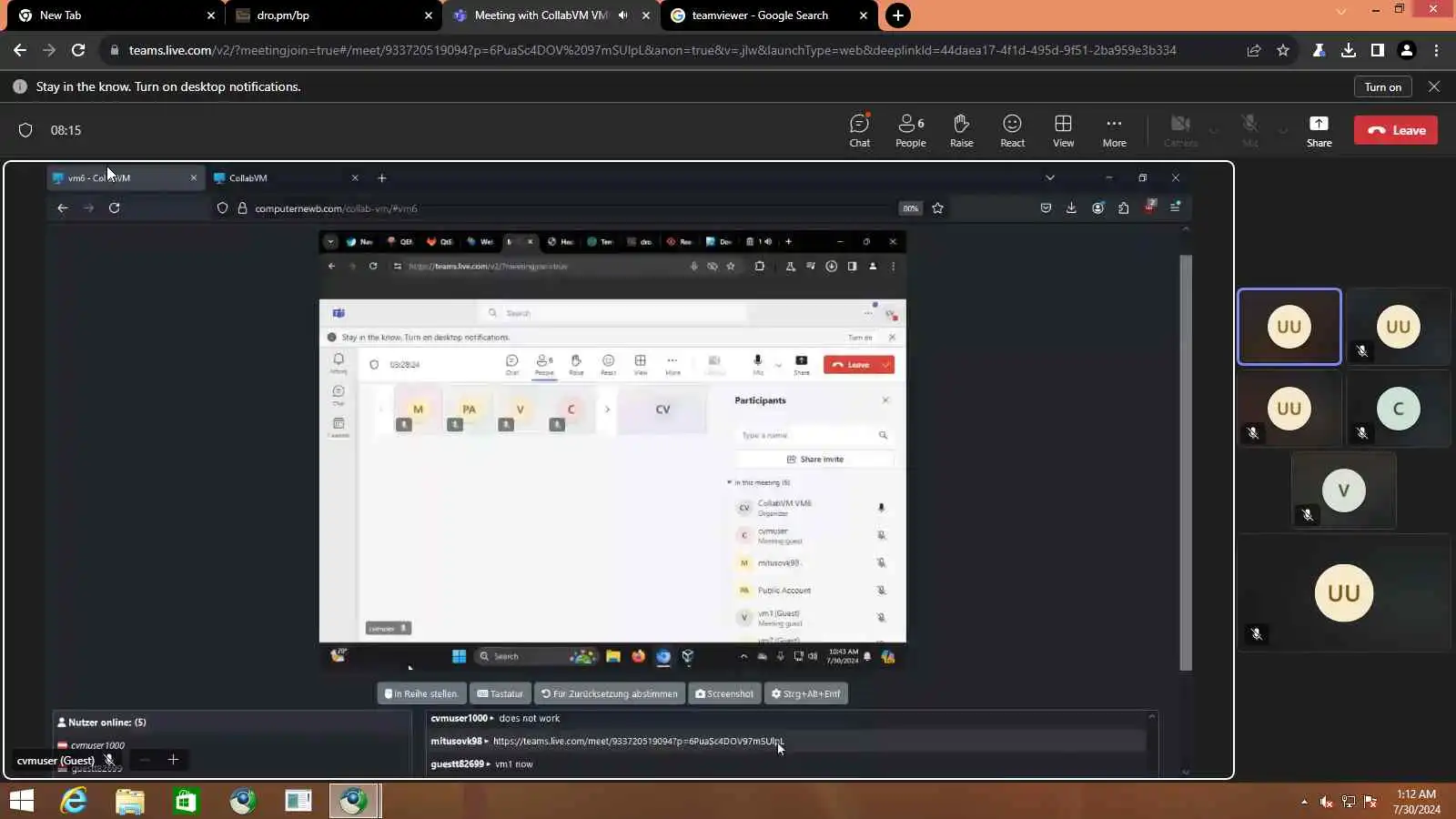Switch to teamviewer Google Search tab
This screenshot has height=819, width=1456.
click(769, 15)
